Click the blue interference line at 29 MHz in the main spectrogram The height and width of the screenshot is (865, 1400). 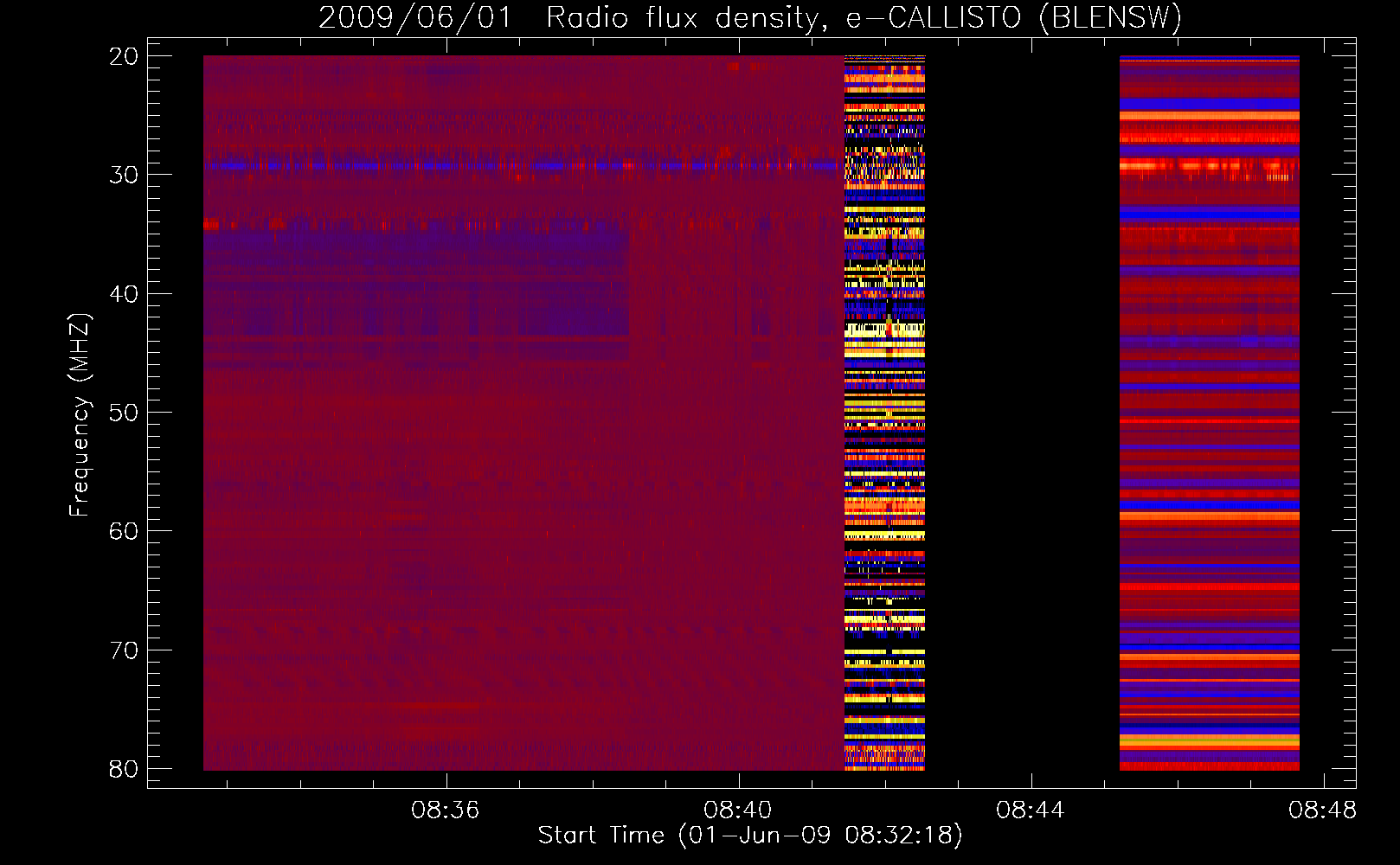pyautogui.click(x=523, y=164)
